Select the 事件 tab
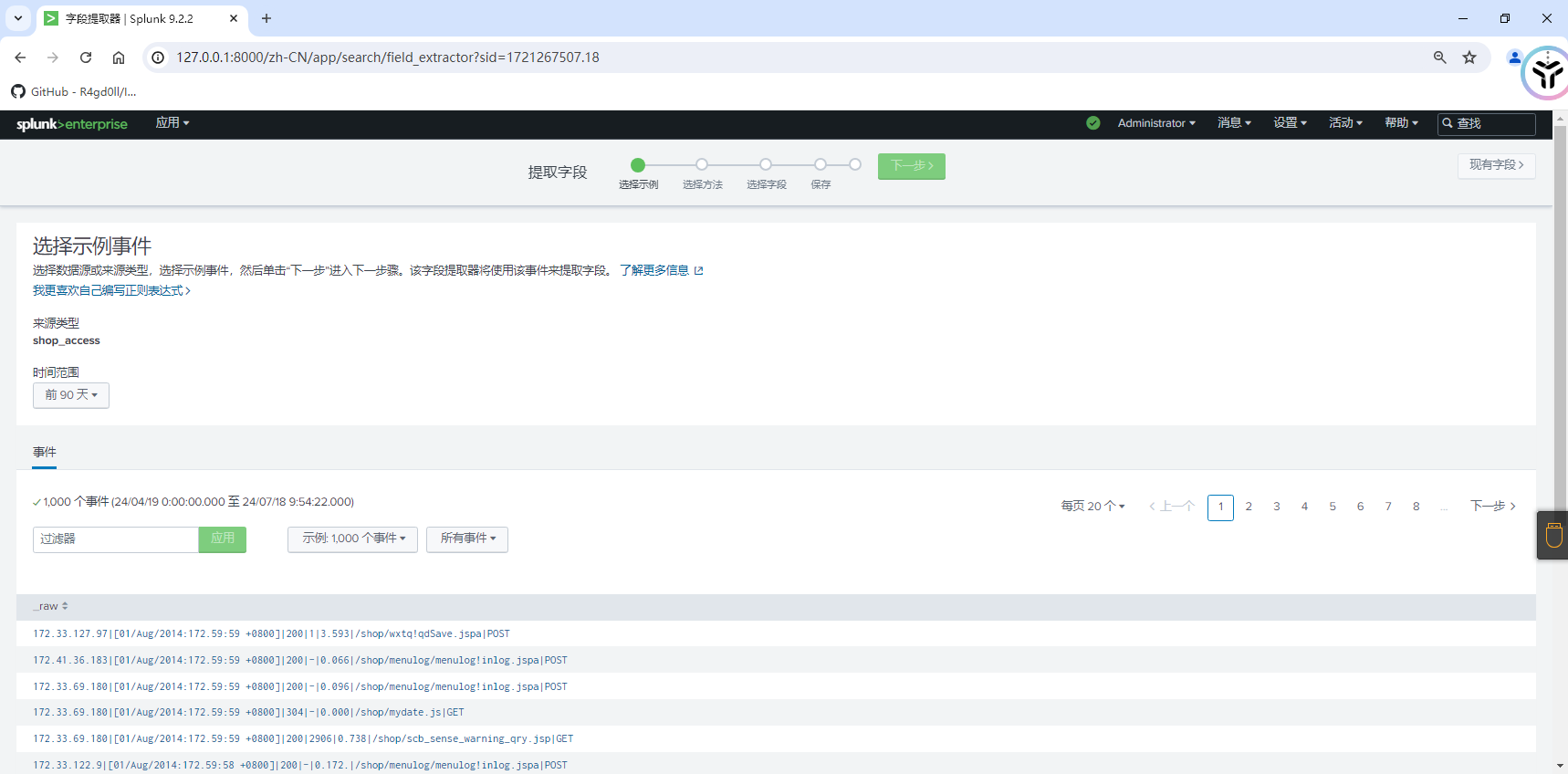The image size is (1568, 774). (x=45, y=453)
